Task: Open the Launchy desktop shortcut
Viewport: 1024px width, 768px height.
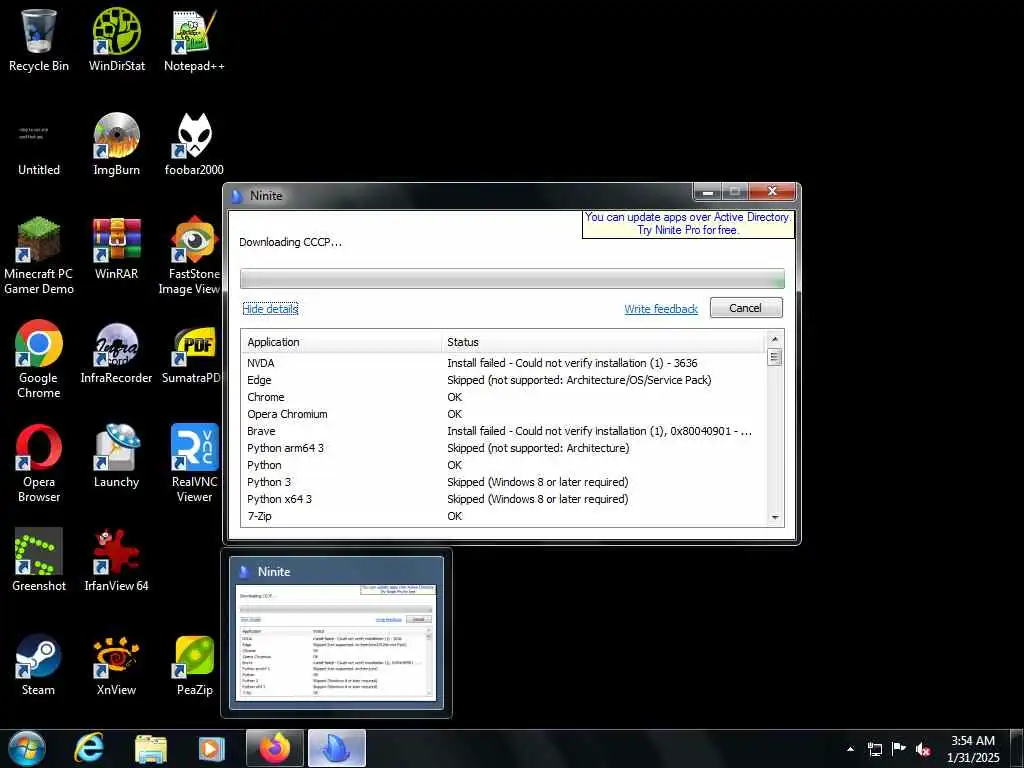Action: coord(117,457)
